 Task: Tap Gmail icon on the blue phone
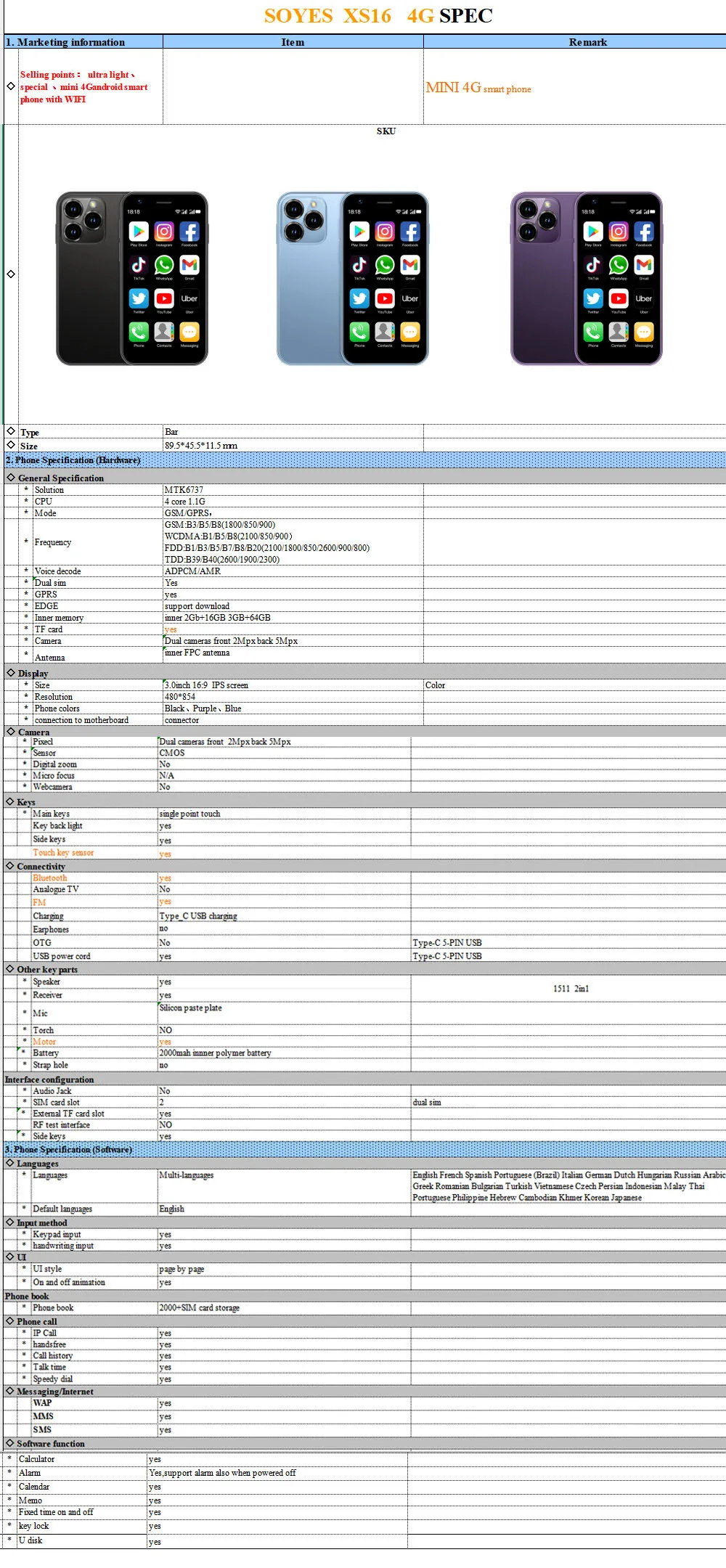tap(410, 265)
